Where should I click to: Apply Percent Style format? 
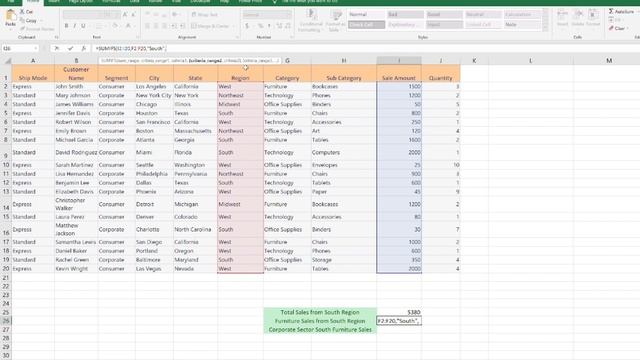(260, 26)
